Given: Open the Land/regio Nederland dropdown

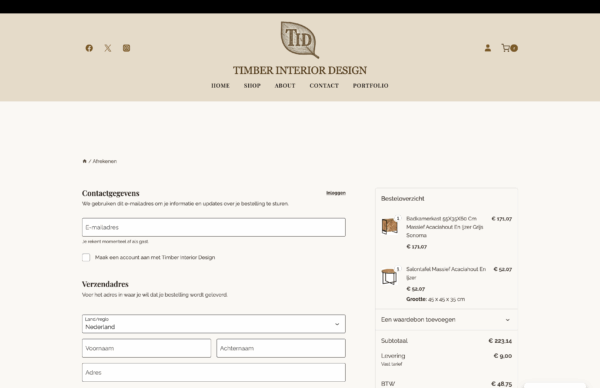Looking at the screenshot, I should (214, 324).
